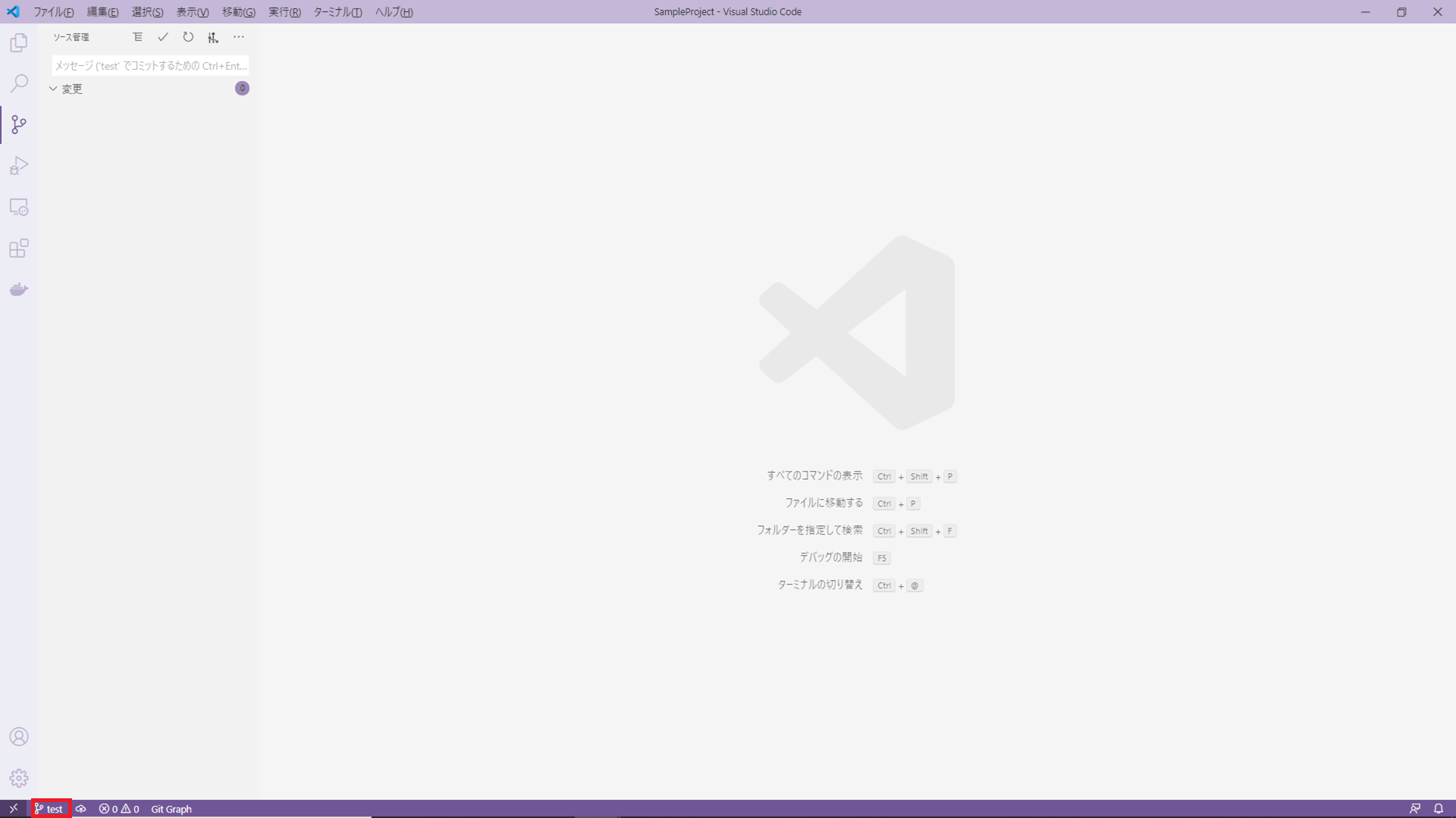
Task: Click the デバッグの開始 hint text
Action: coord(831,557)
